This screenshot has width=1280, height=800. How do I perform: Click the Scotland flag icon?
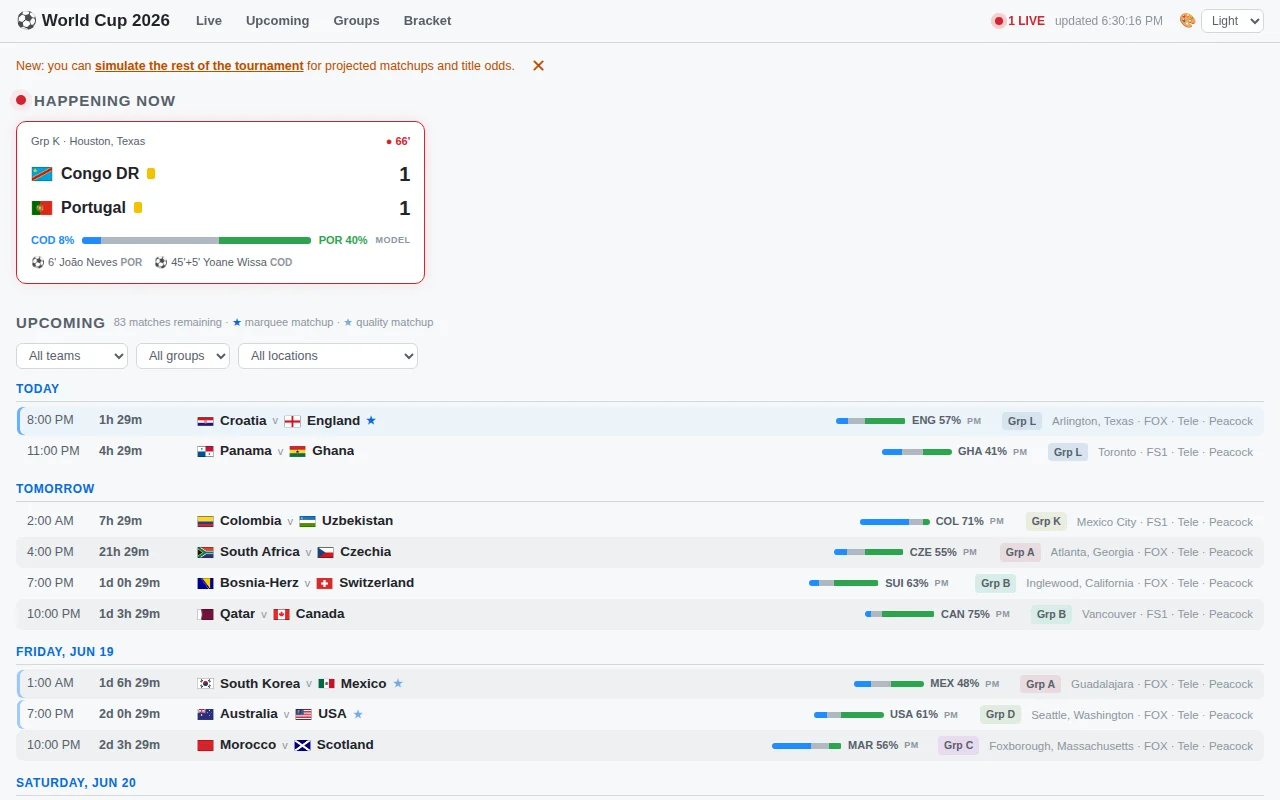302,745
